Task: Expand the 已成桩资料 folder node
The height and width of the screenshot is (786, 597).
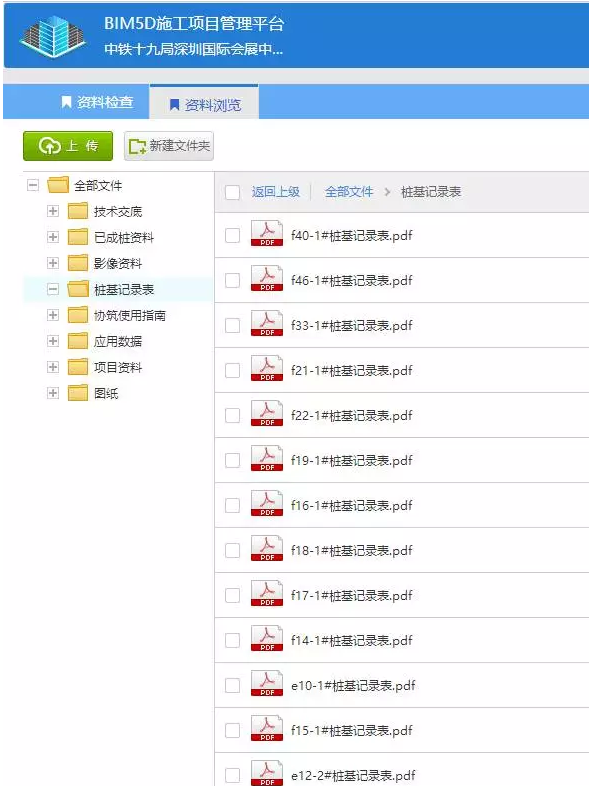Action: point(53,237)
